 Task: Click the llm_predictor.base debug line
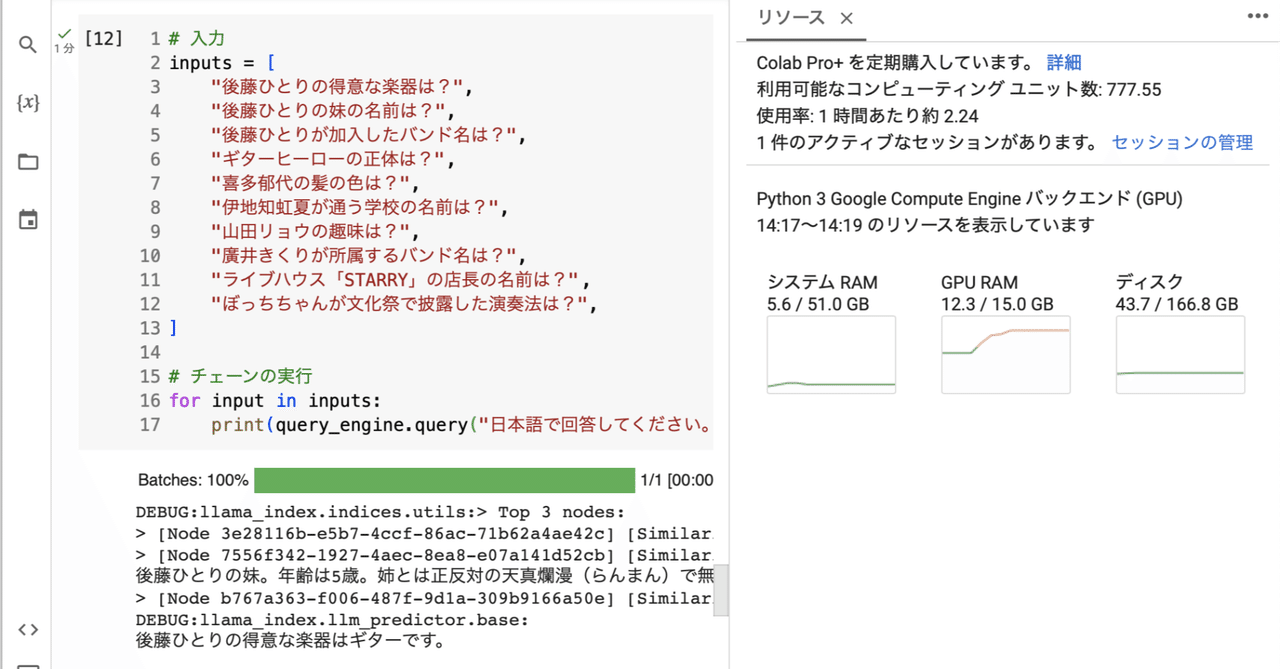(332, 620)
